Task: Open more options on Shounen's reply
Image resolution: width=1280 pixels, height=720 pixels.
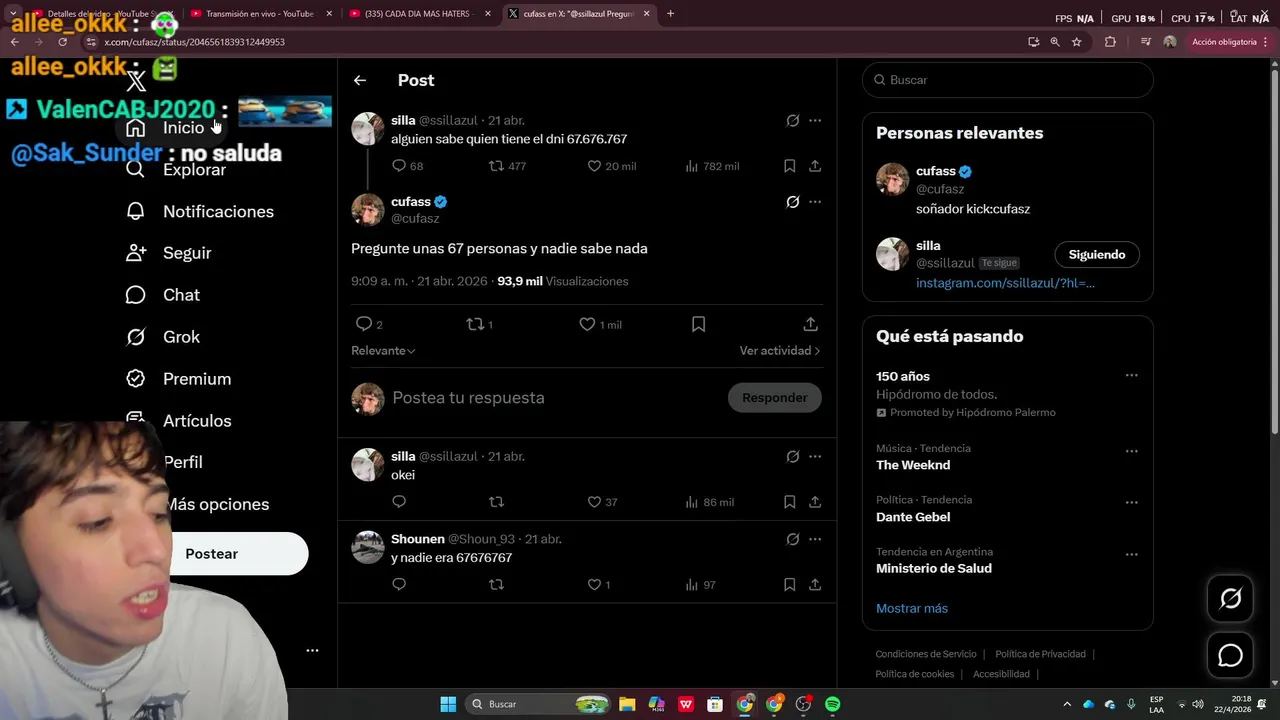Action: point(815,539)
